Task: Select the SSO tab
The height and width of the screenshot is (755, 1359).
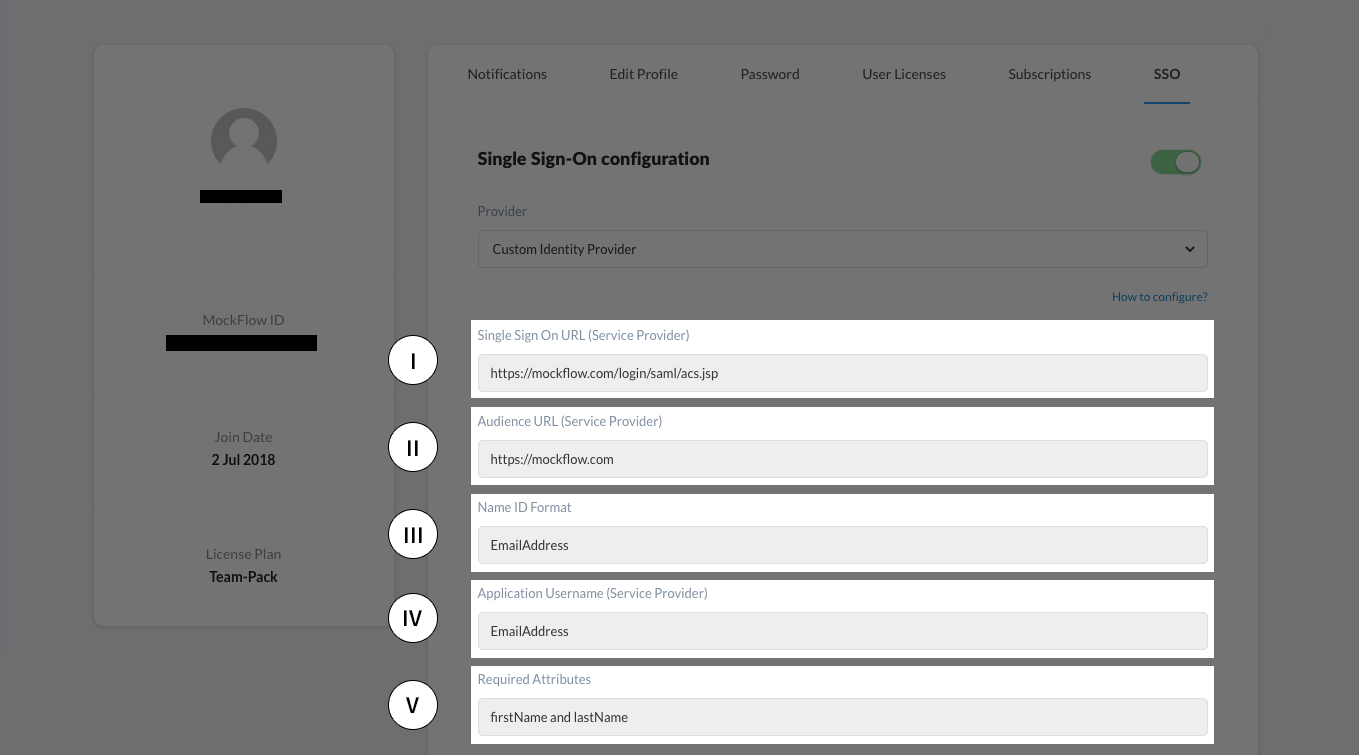Action: tap(1167, 74)
